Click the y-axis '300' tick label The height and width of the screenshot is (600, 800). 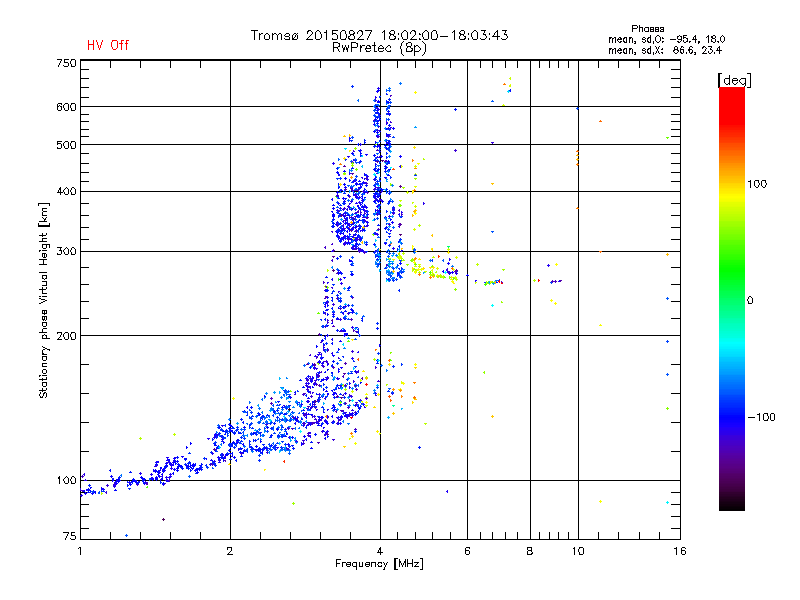tap(66, 251)
